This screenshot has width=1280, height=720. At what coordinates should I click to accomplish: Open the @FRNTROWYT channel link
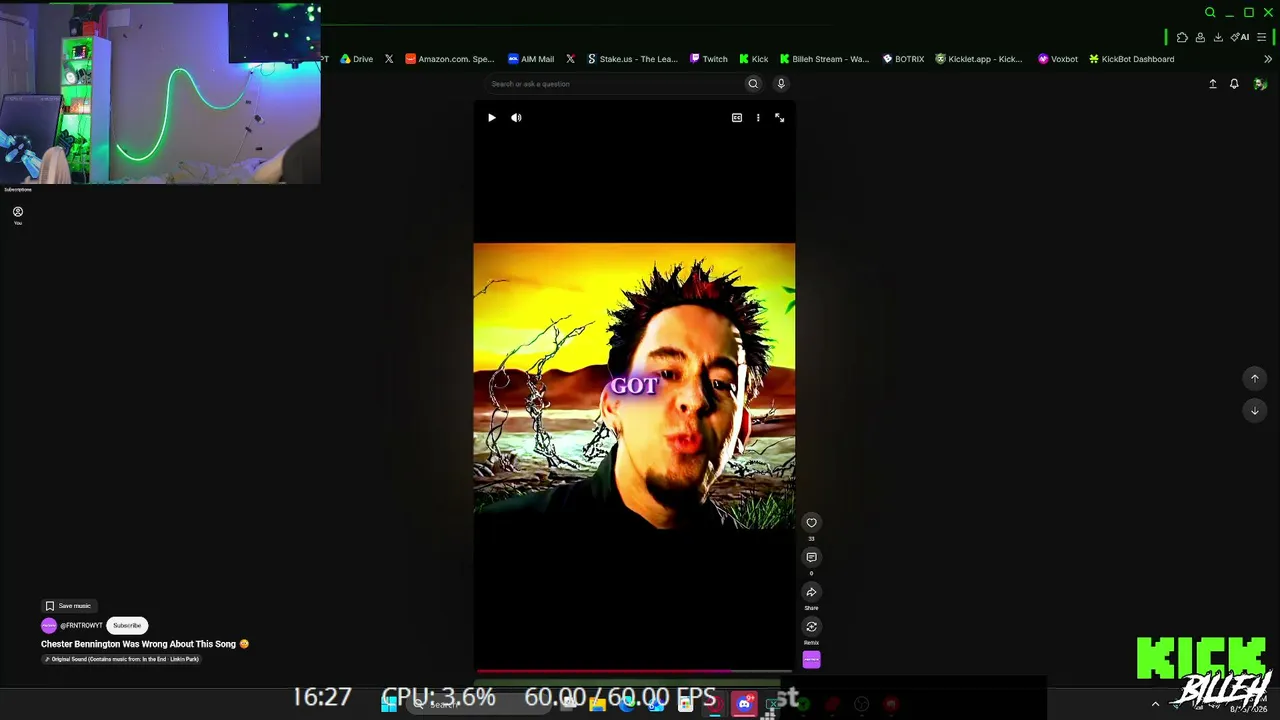click(x=81, y=626)
